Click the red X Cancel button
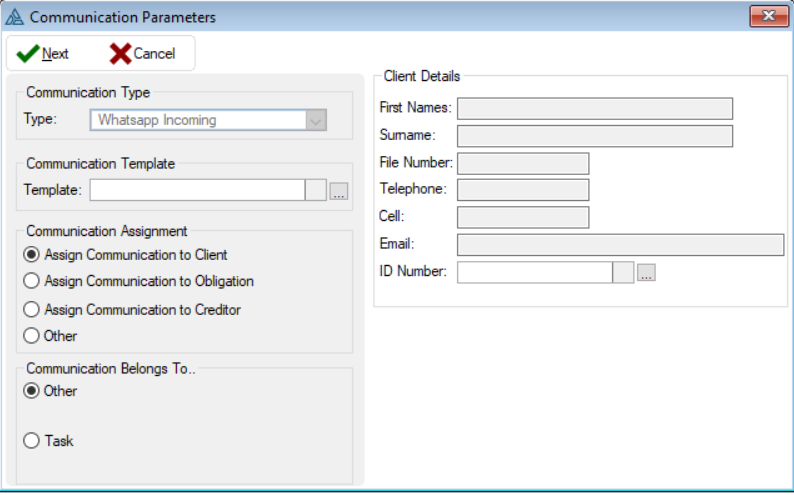The image size is (794, 495). pos(142,54)
